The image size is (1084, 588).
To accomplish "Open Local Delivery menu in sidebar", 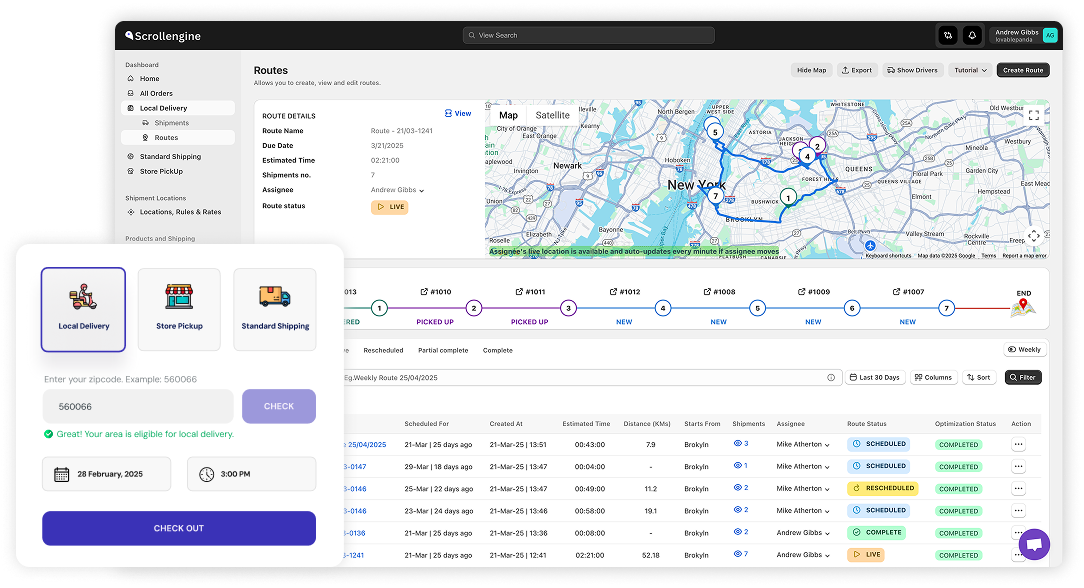I will click(x=178, y=108).
